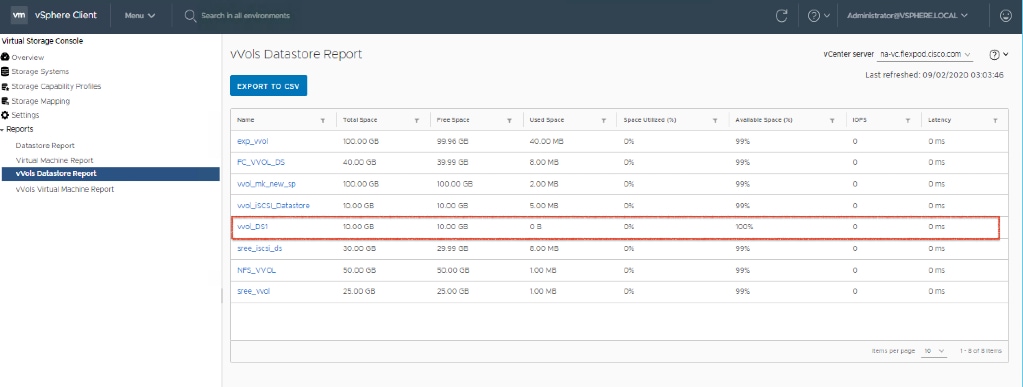Image resolution: width=1023 pixels, height=387 pixels.
Task: Click the Settings gear icon
Action: 5,115
